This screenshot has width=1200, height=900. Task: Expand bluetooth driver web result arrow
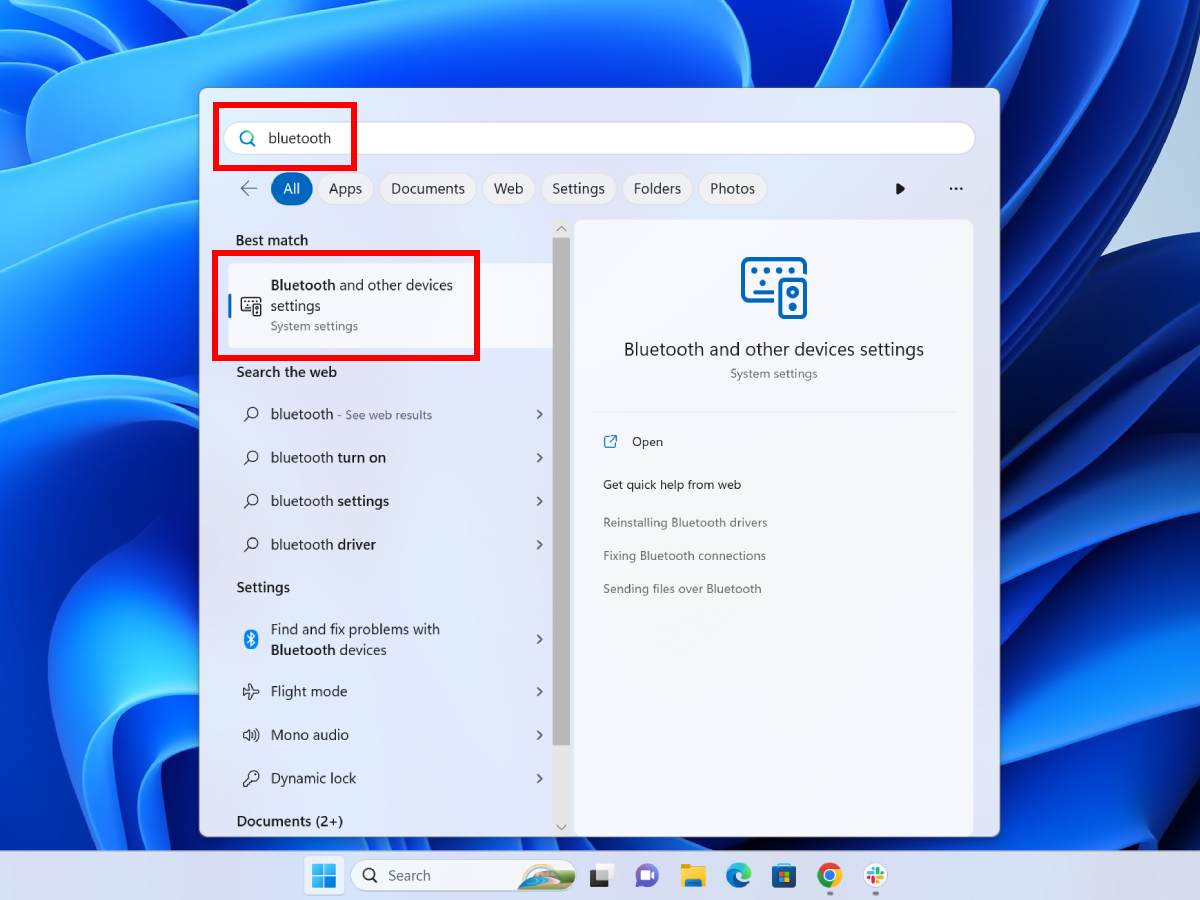tap(539, 545)
